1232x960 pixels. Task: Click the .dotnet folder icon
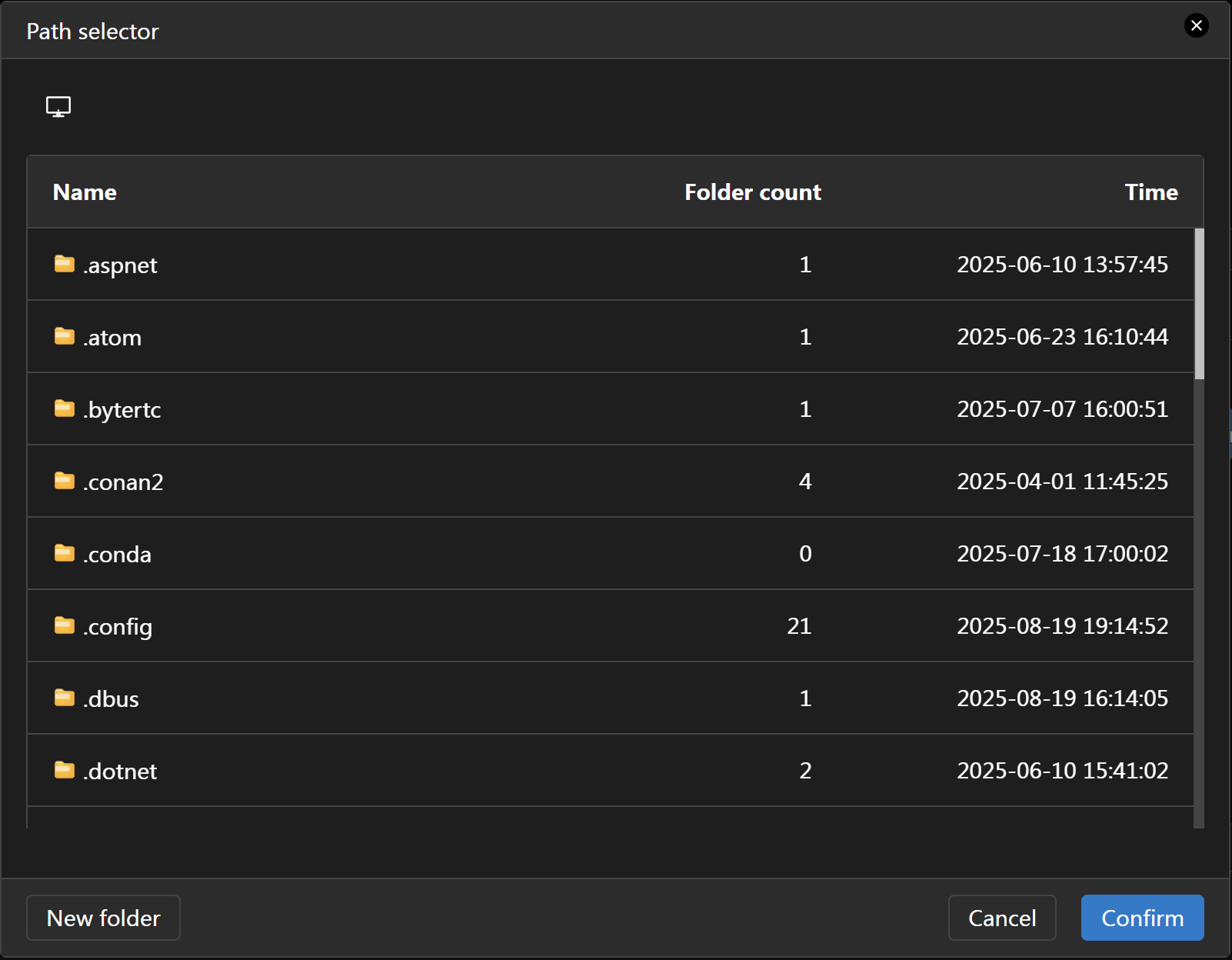click(x=65, y=770)
